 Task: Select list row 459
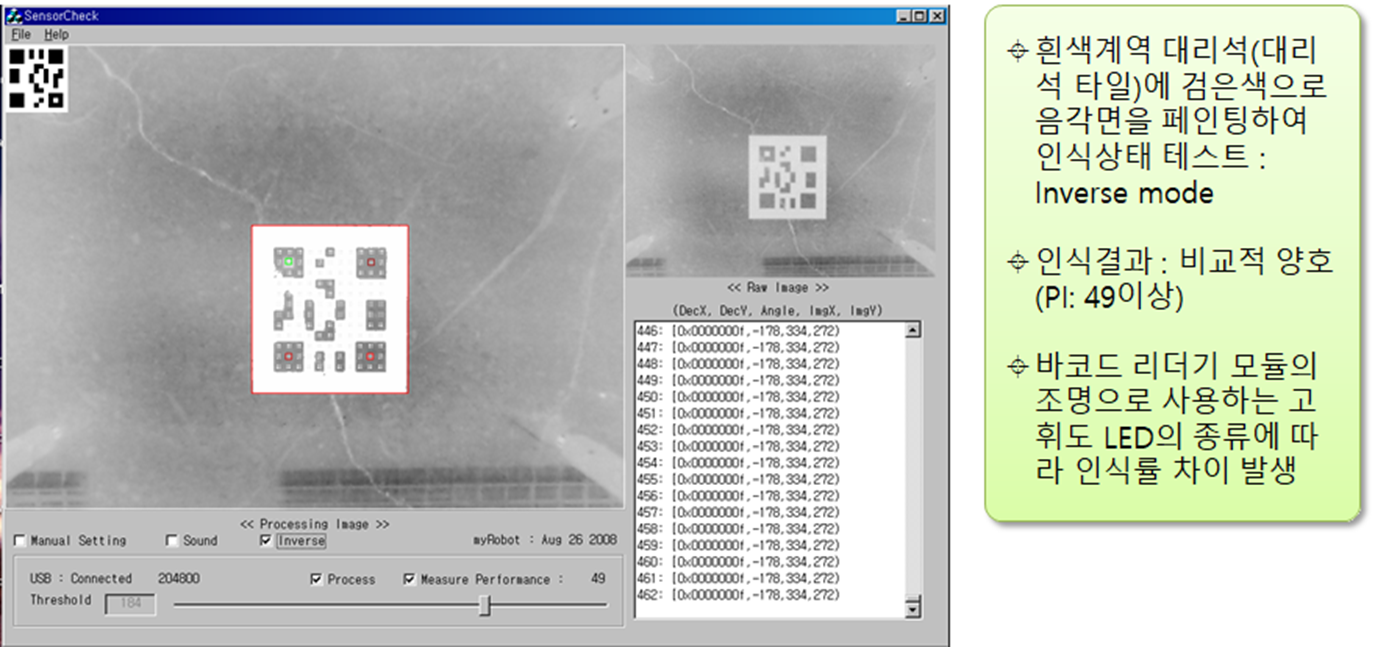click(737, 546)
